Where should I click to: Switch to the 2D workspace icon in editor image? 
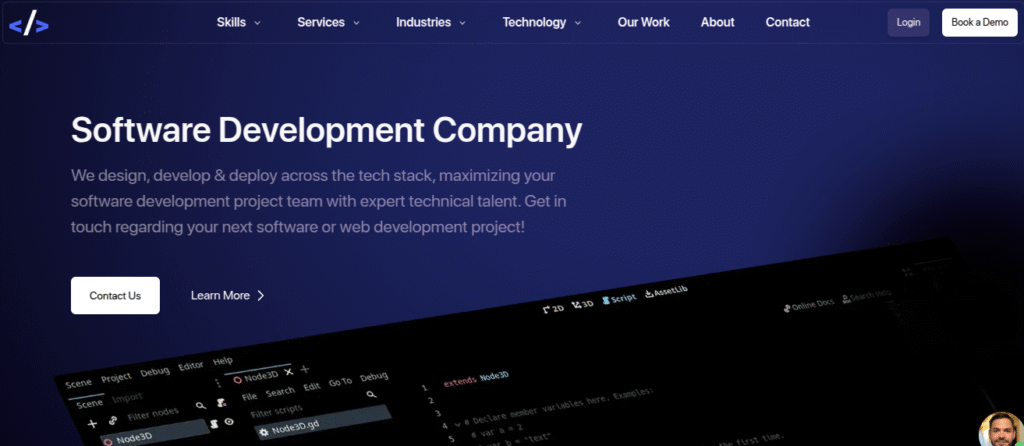[553, 309]
